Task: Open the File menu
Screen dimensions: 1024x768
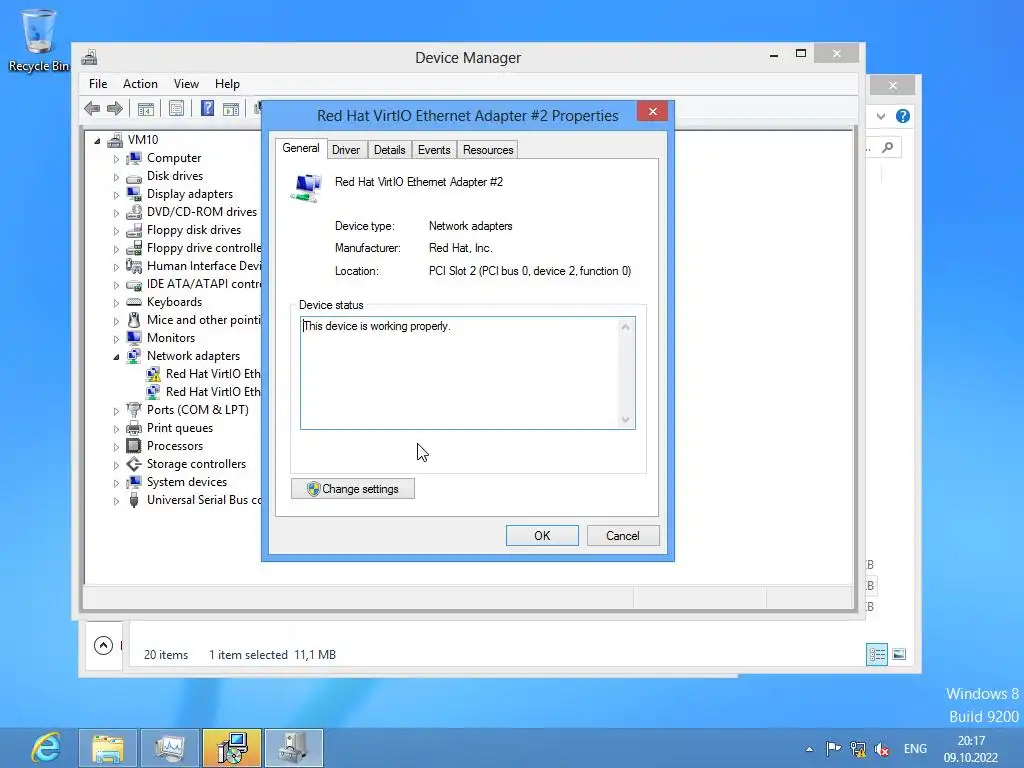Action: [x=98, y=84]
